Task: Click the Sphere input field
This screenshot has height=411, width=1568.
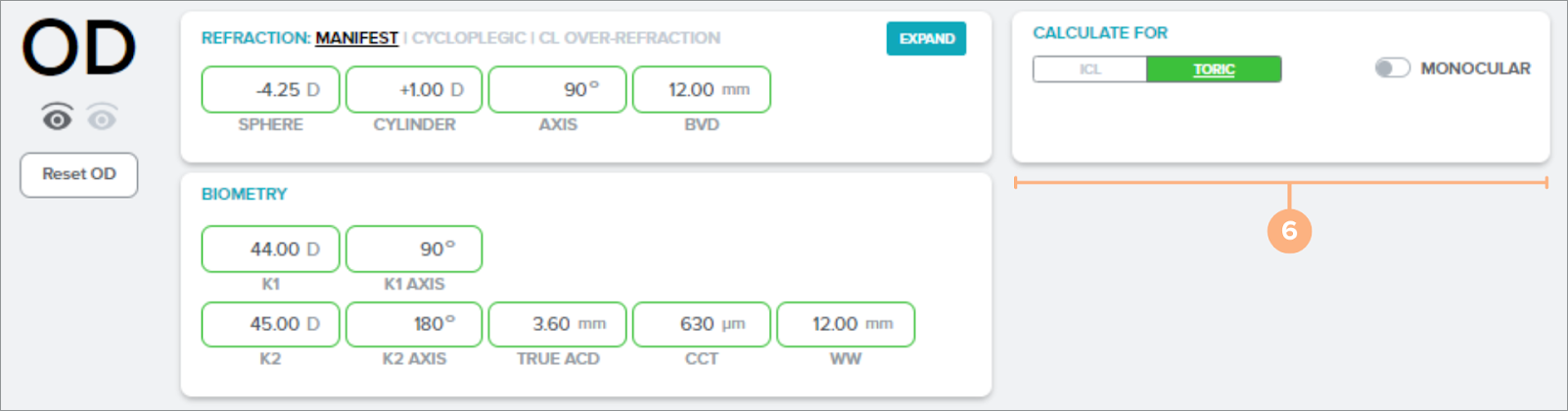Action: pos(270,90)
